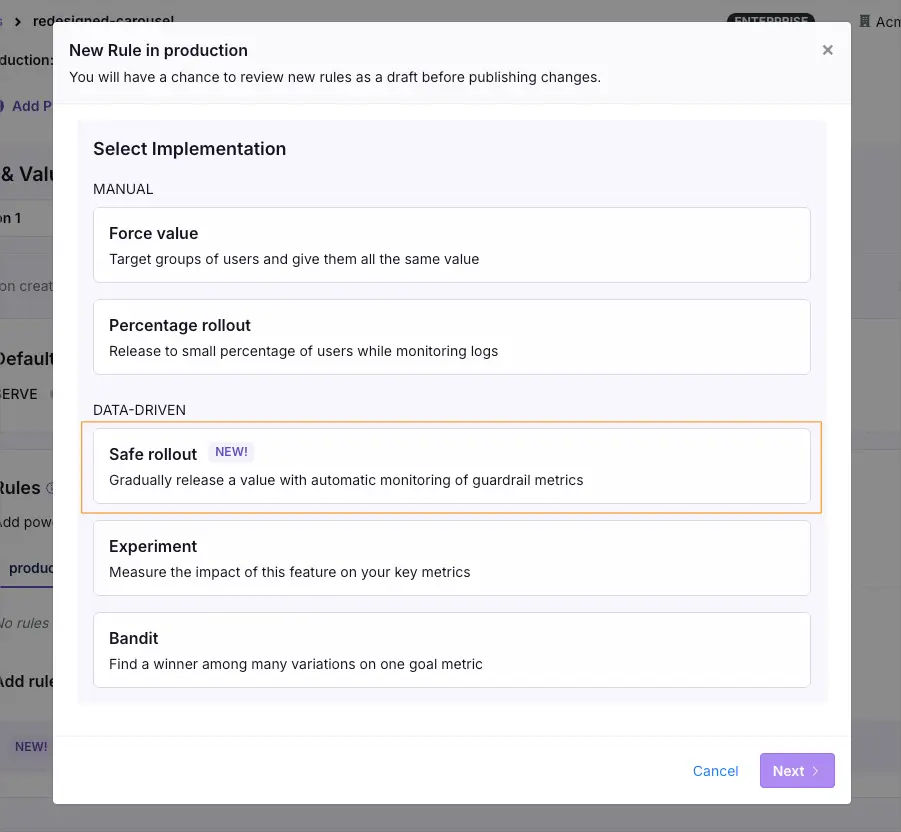Click the Select Implementation heading
This screenshot has height=832, width=901.
click(x=190, y=149)
